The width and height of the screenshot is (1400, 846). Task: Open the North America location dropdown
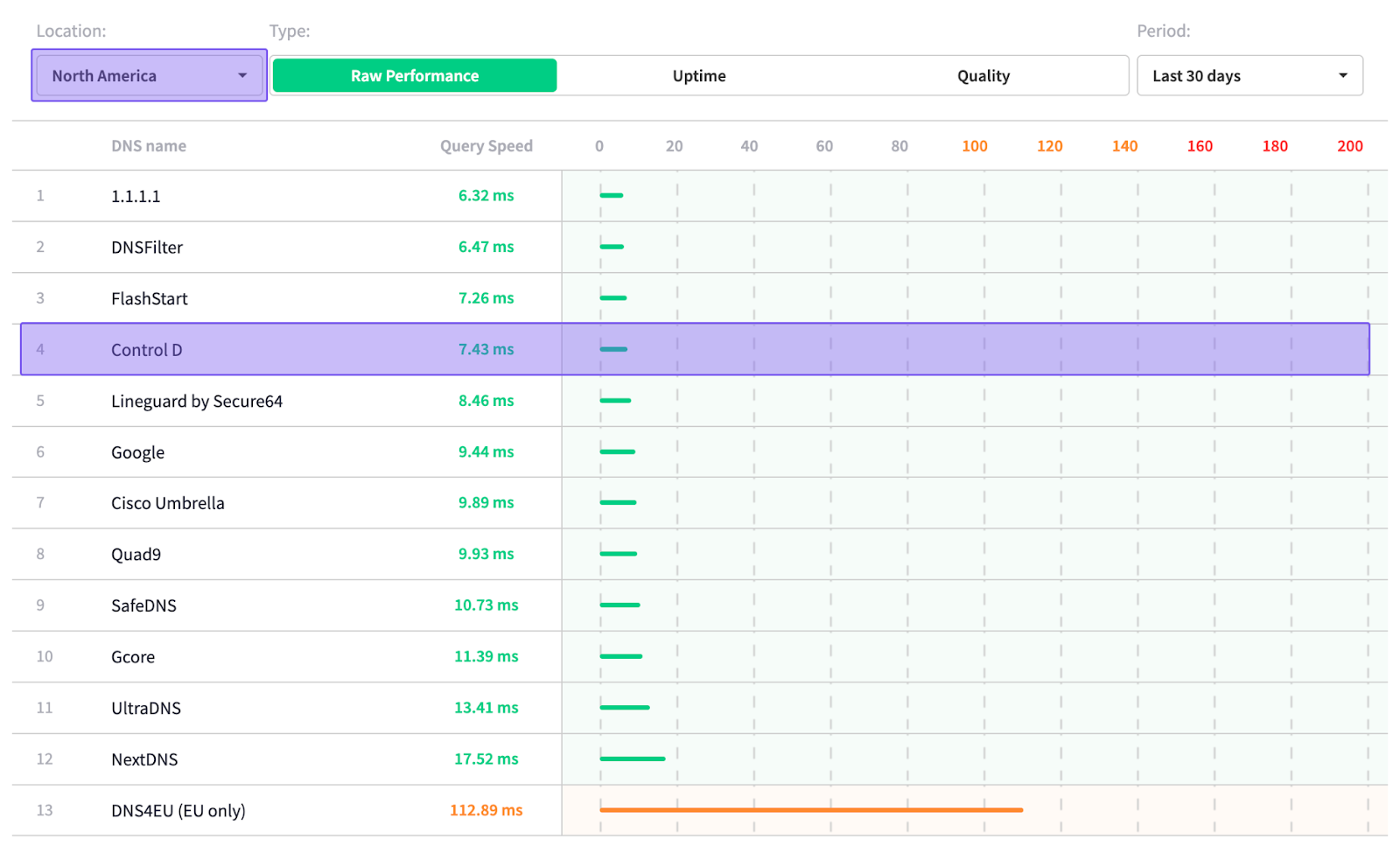click(149, 76)
